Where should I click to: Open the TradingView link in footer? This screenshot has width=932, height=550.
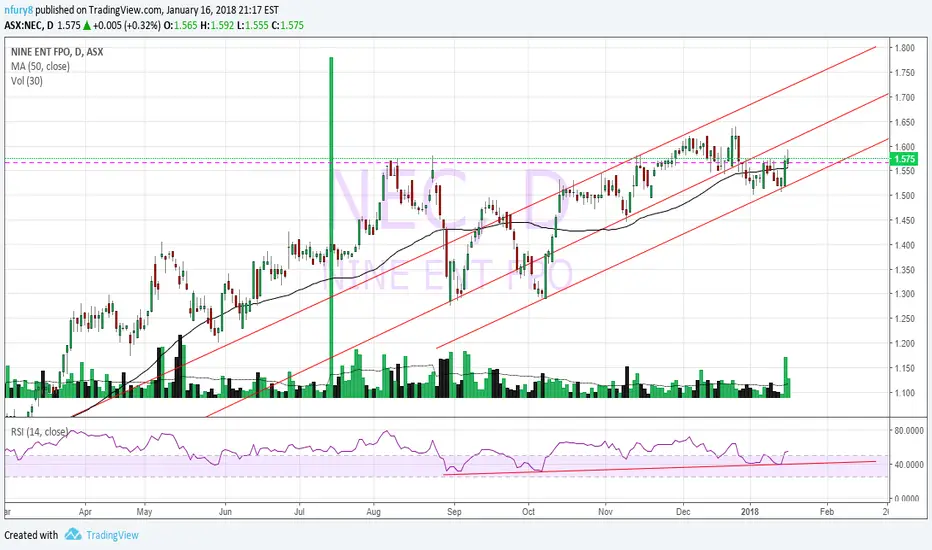[x=112, y=535]
